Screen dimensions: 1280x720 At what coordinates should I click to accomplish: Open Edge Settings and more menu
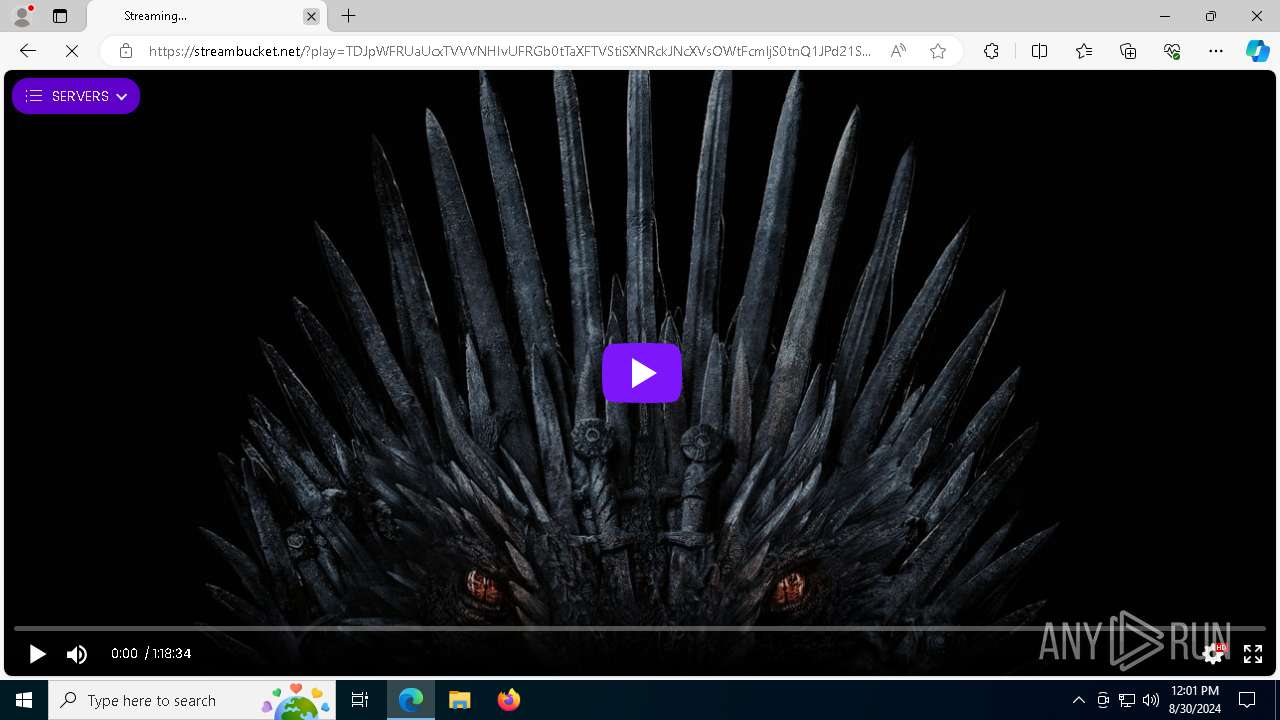click(1216, 51)
